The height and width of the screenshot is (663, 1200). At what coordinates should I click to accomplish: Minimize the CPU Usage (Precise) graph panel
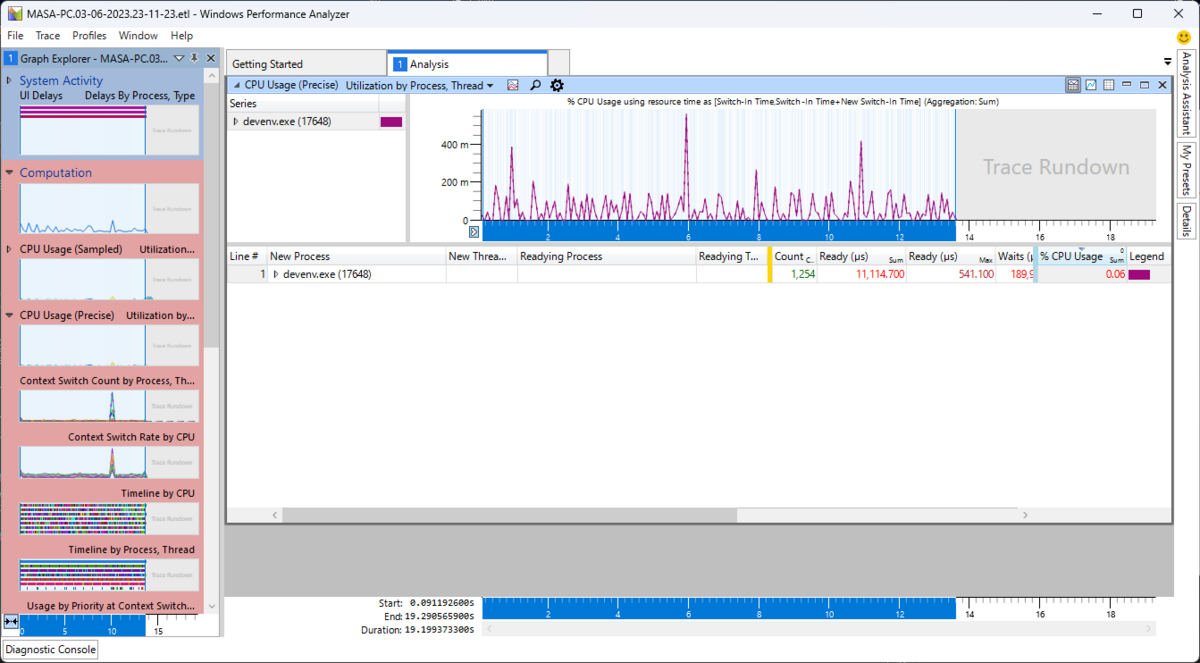click(1127, 85)
